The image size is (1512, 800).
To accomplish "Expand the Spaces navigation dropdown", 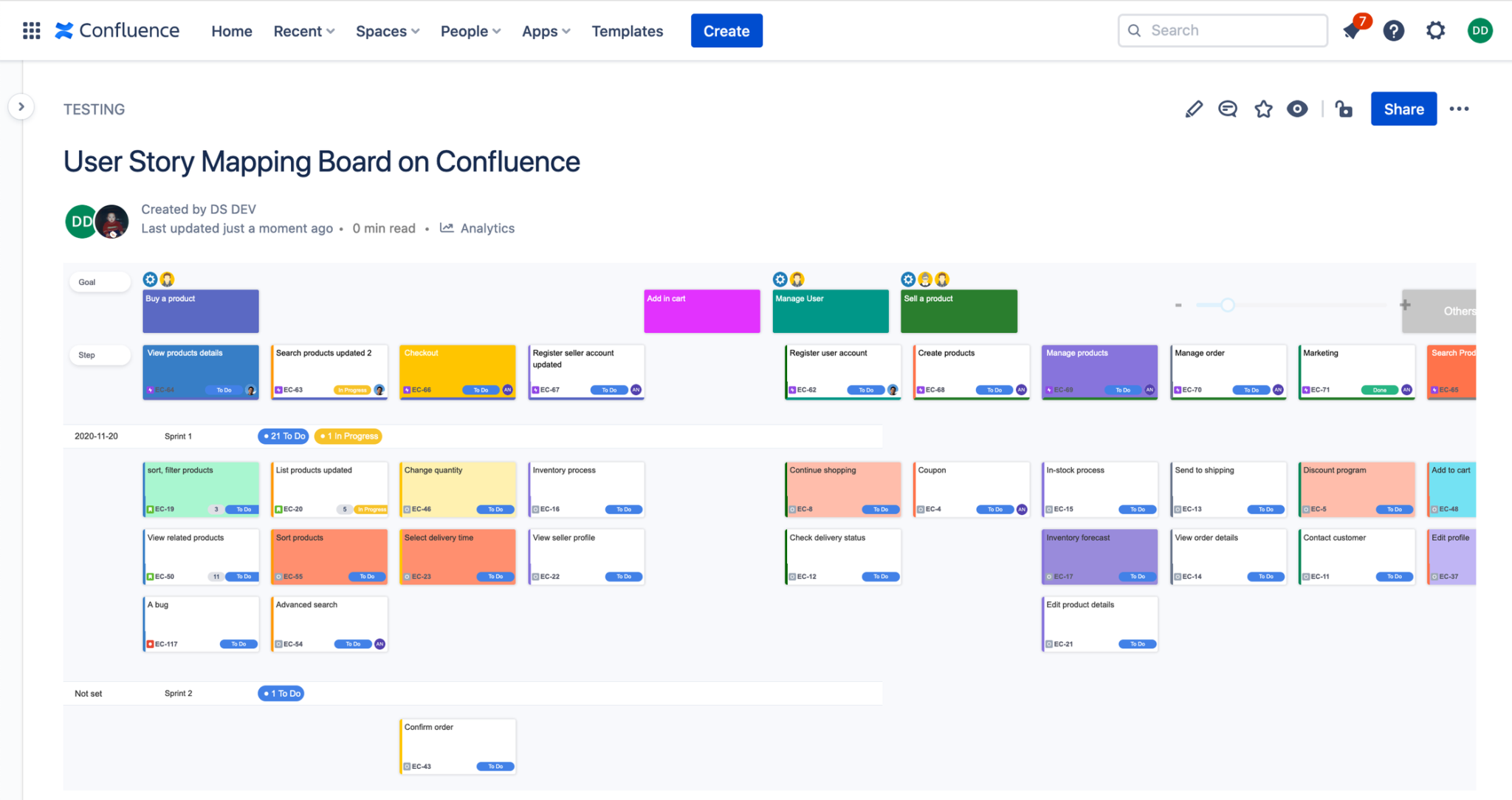I will [387, 30].
